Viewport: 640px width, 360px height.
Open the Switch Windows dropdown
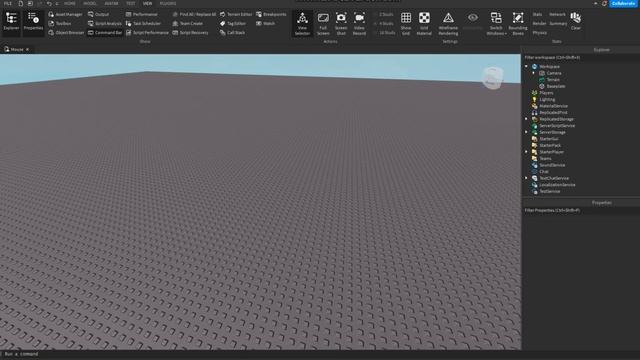[x=496, y=24]
